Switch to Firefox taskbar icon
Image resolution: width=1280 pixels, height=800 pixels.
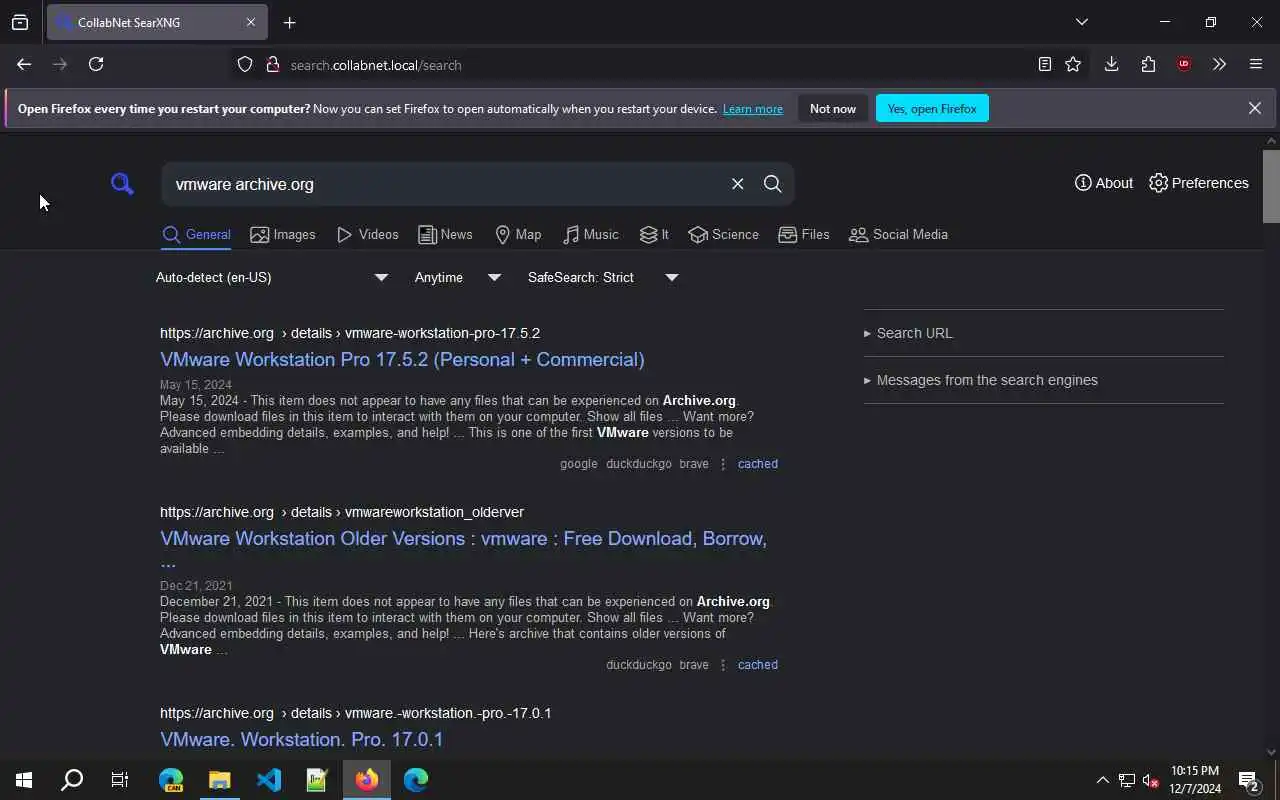[367, 780]
